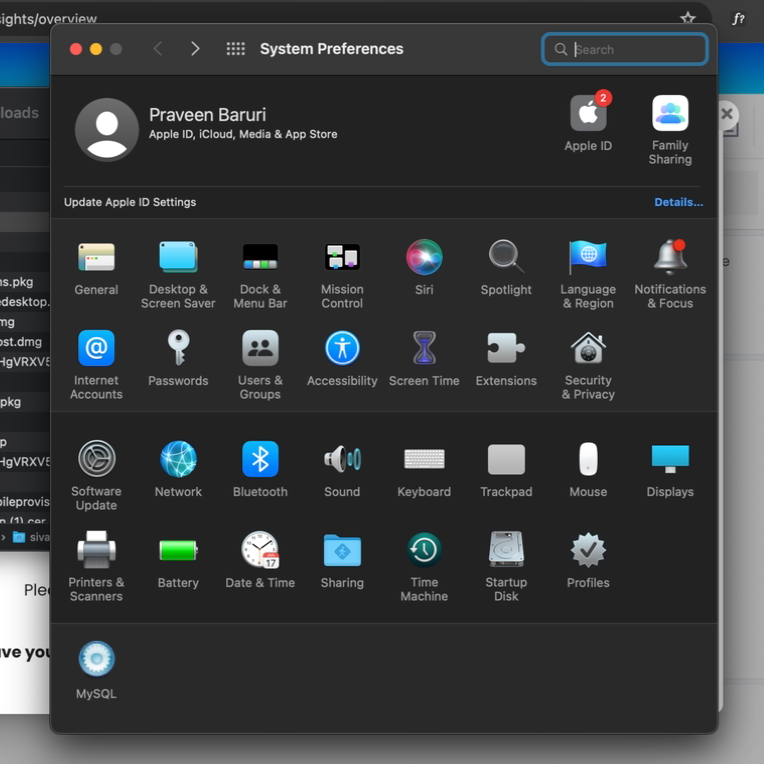Open Family Sharing settings
Image resolution: width=764 pixels, height=764 pixels.
(670, 130)
